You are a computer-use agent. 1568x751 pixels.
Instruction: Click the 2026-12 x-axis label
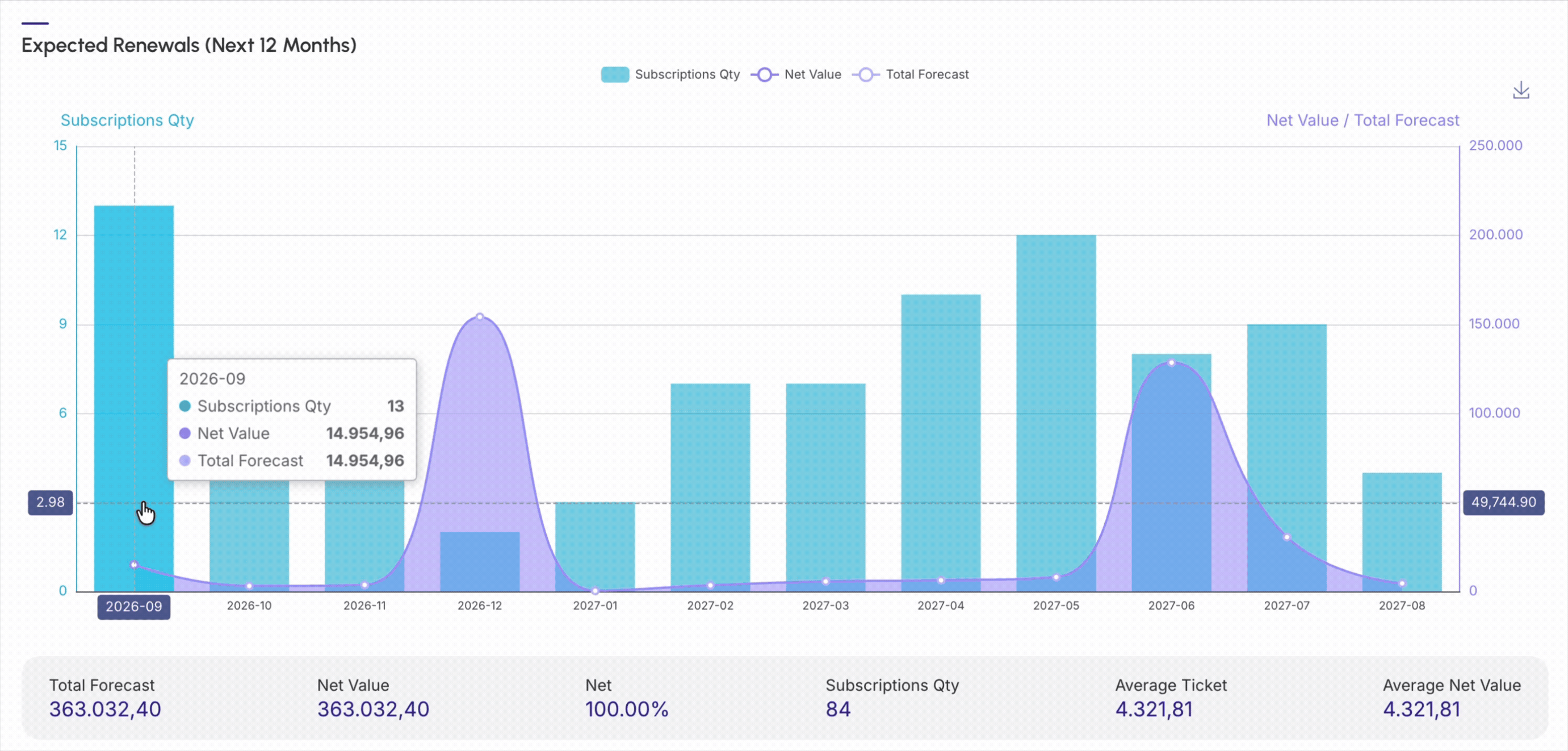[x=480, y=606]
